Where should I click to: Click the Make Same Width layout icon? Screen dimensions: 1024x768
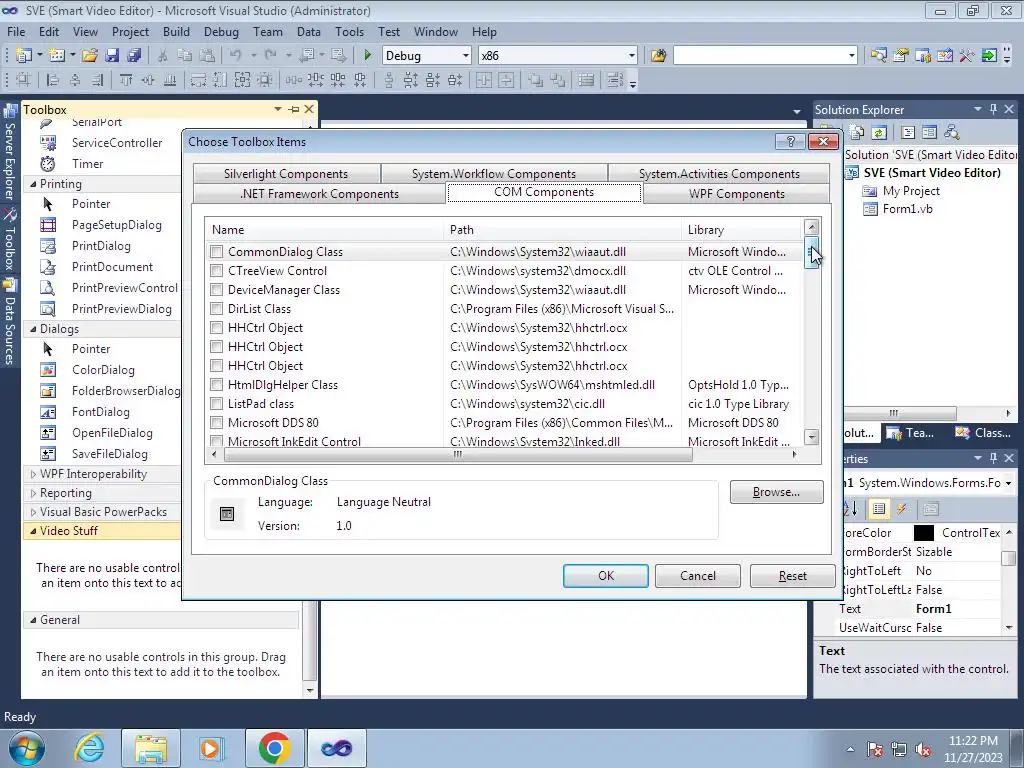198,80
